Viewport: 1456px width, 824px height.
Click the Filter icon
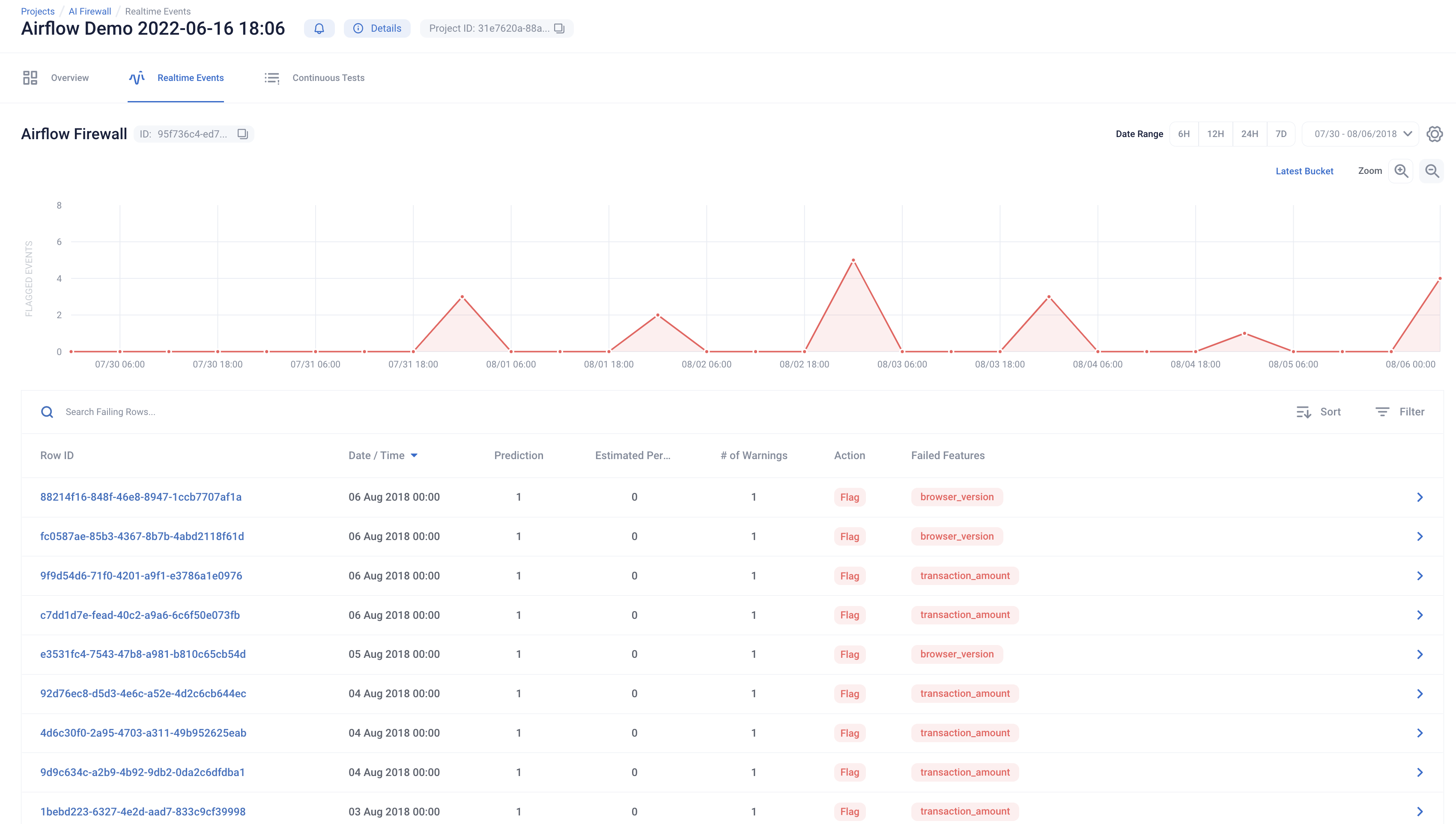(x=1382, y=412)
